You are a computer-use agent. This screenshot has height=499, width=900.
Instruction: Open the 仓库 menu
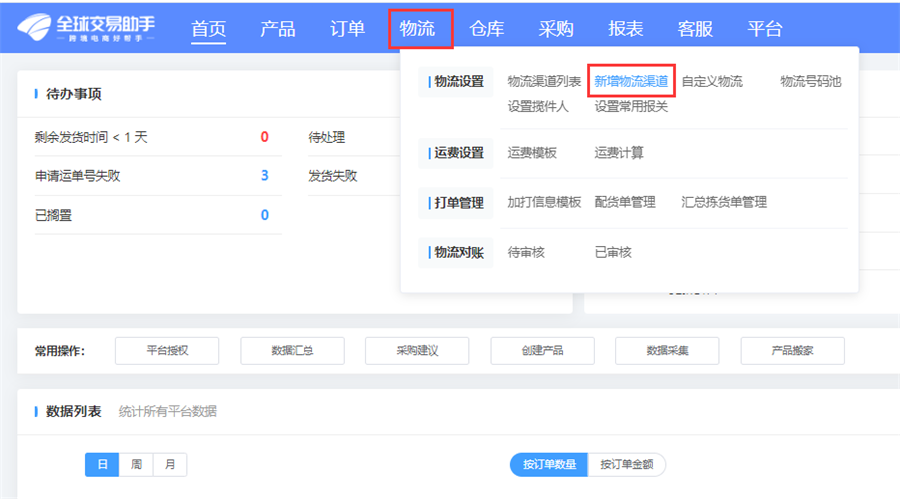coord(487,28)
